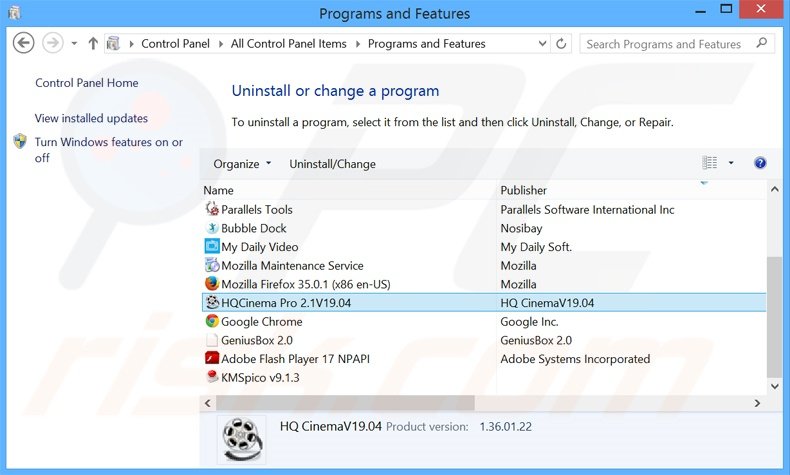The width and height of the screenshot is (790, 475).
Task: Select Google Chrome icon
Action: (212, 321)
